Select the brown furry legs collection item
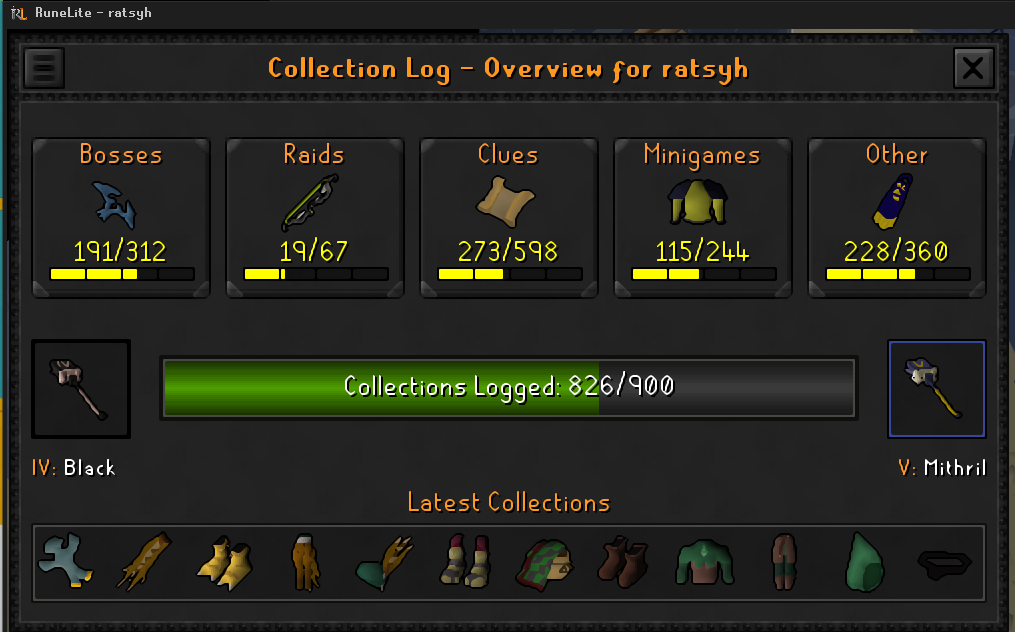 (x=305, y=561)
